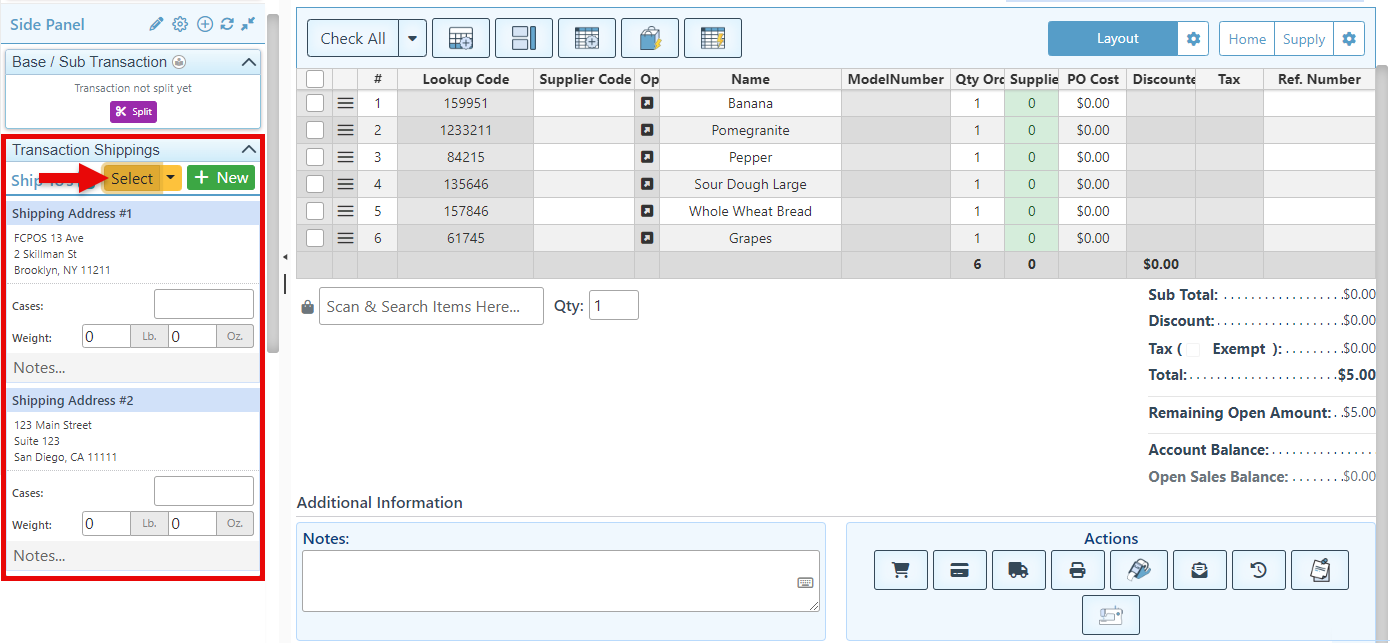Click the shopping cart action icon

tap(900, 570)
